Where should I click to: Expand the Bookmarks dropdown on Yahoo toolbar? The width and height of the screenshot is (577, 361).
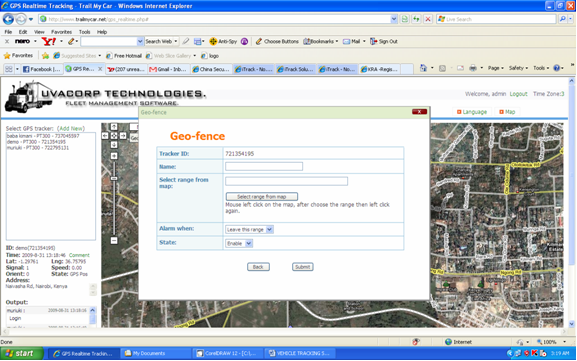(x=337, y=41)
